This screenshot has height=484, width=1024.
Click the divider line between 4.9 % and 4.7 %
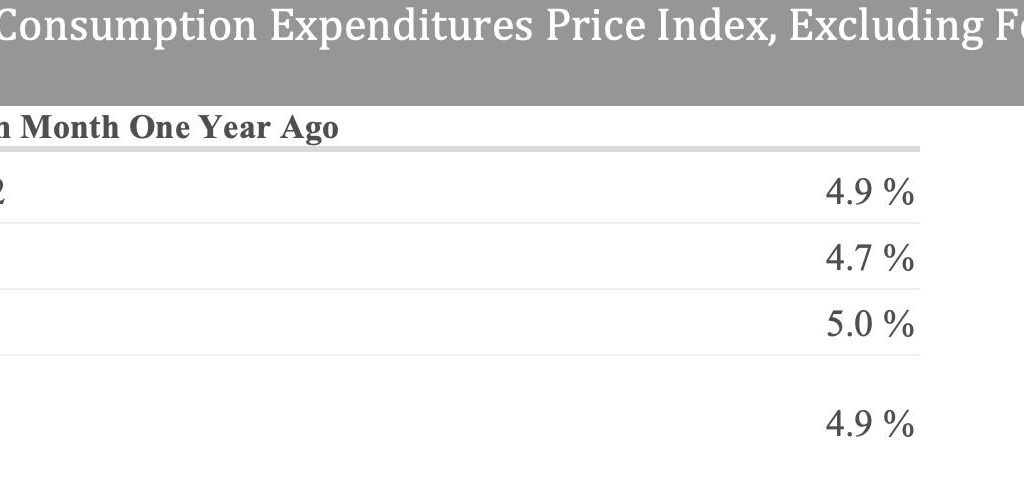460,223
